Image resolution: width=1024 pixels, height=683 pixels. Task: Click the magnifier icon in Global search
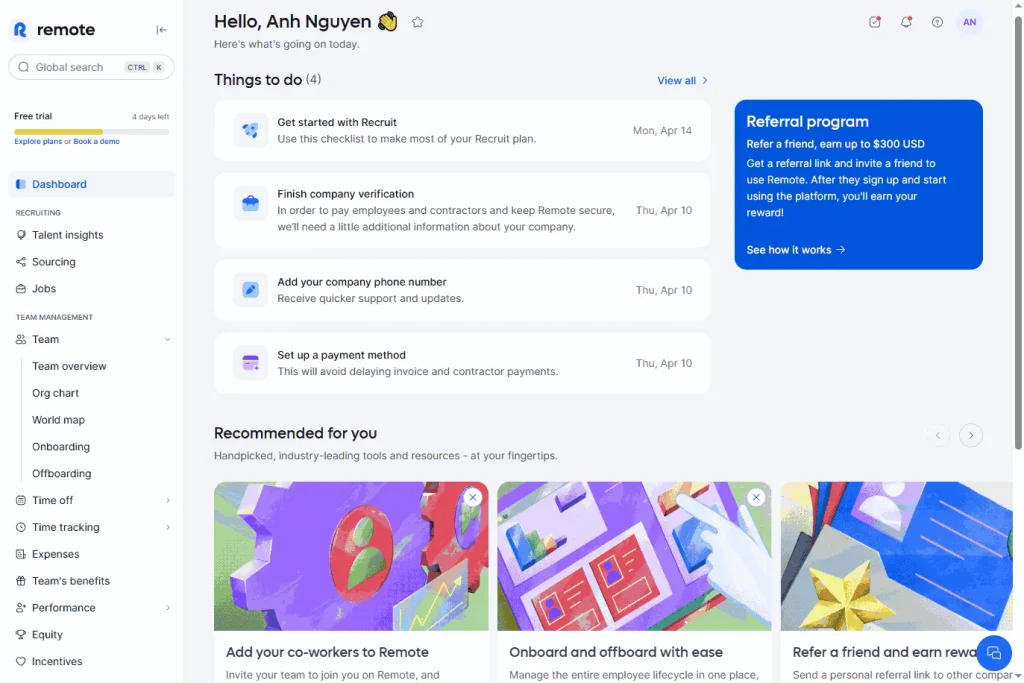(x=24, y=67)
